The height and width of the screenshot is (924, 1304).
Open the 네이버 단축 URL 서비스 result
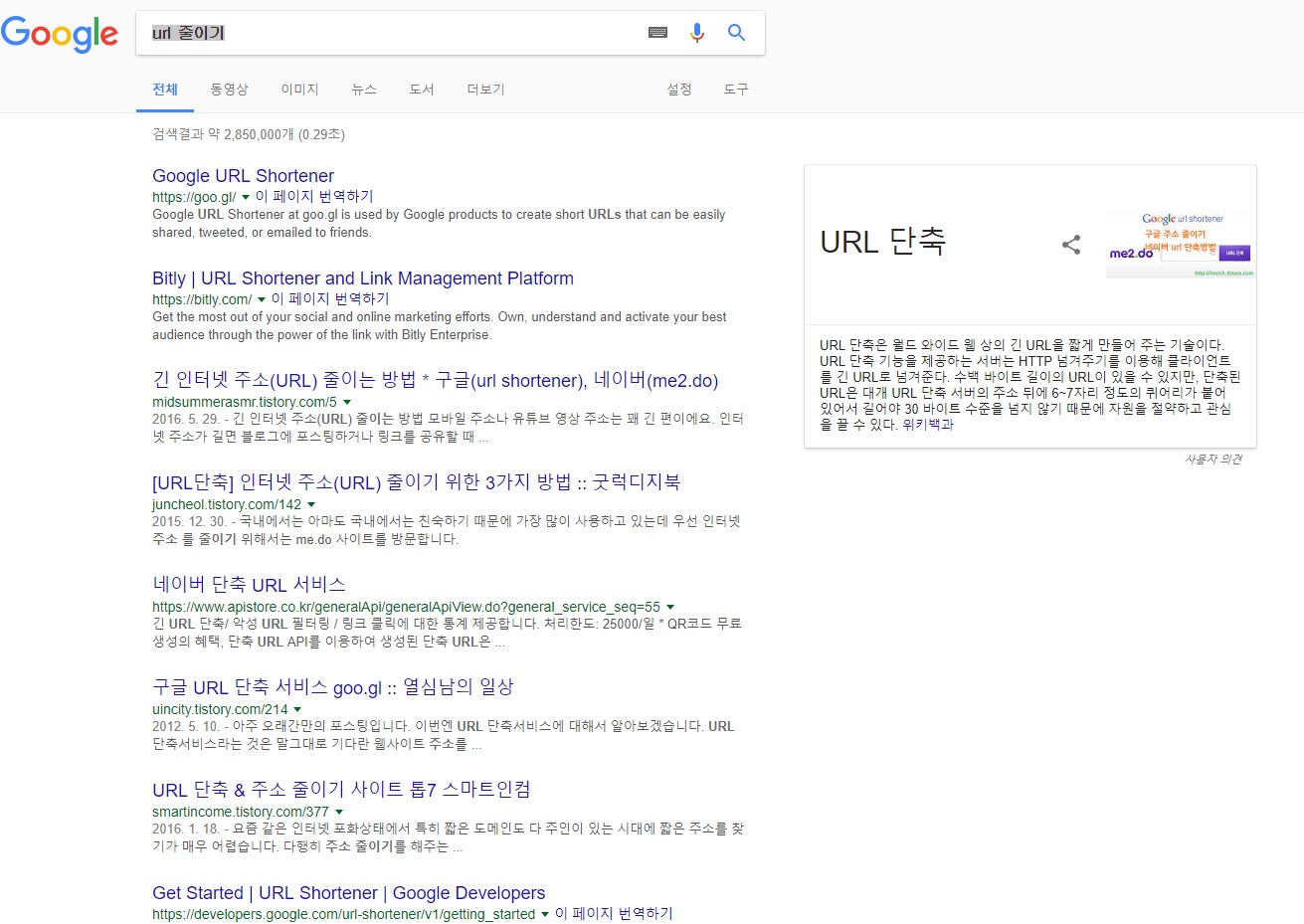click(249, 585)
